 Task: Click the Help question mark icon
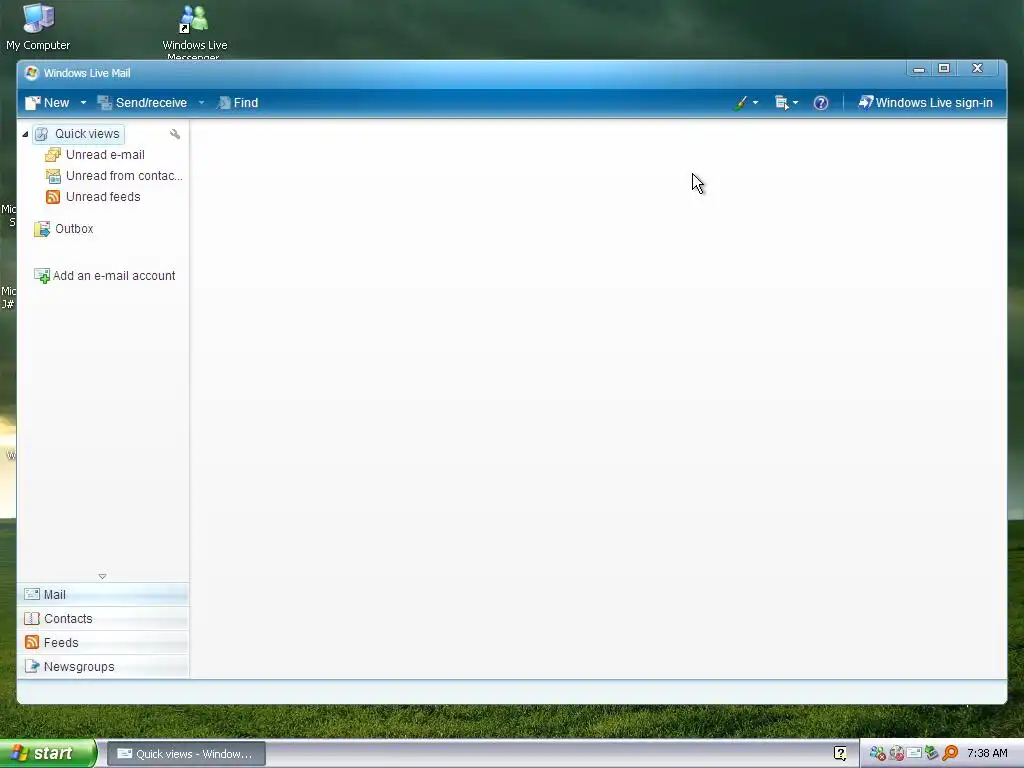[821, 103]
